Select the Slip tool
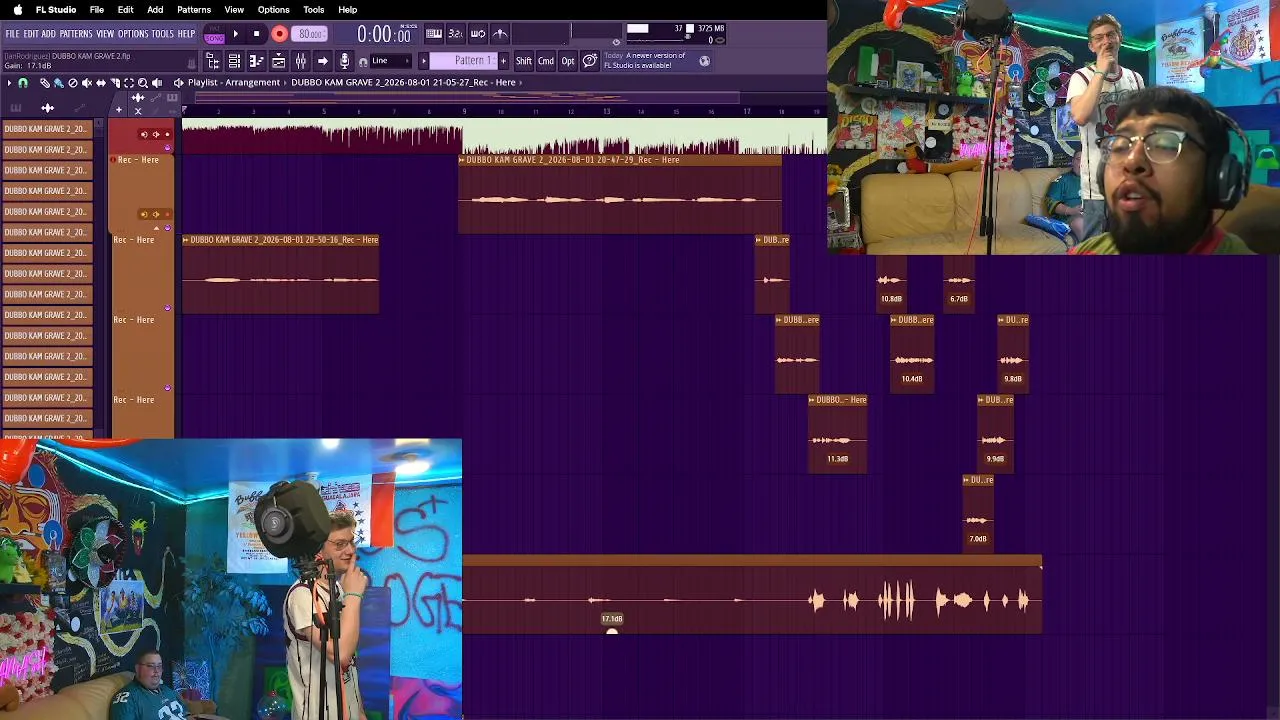 100,83
